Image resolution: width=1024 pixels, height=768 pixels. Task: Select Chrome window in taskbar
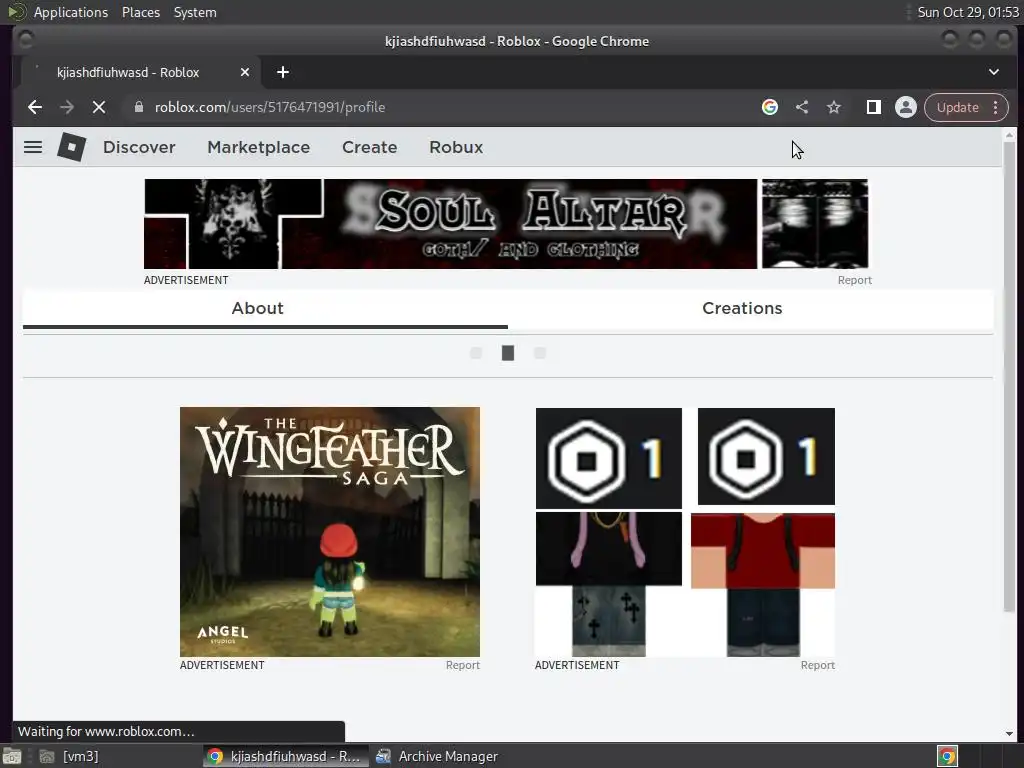click(x=285, y=756)
